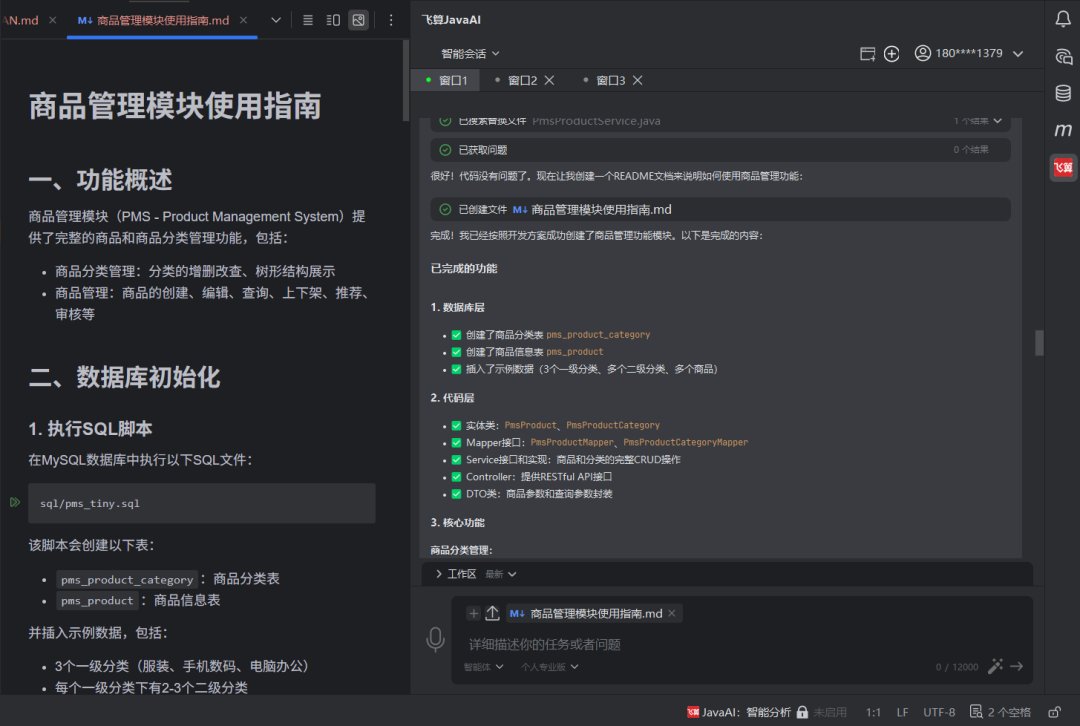Click the chat history window icon
Image resolution: width=1080 pixels, height=726 pixels.
(x=867, y=54)
